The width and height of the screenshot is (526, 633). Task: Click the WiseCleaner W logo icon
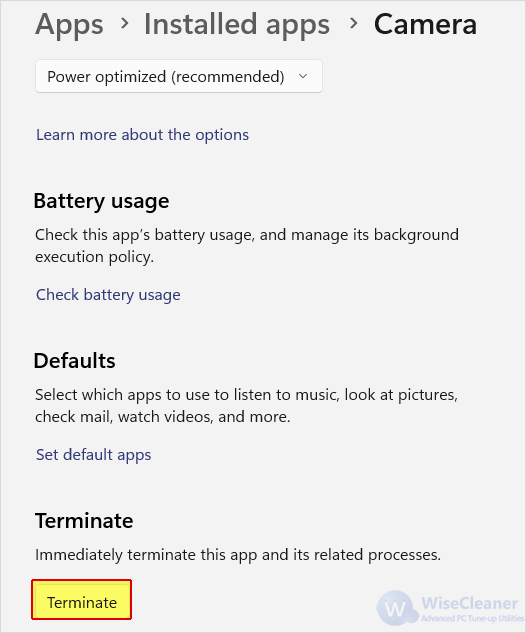(396, 608)
